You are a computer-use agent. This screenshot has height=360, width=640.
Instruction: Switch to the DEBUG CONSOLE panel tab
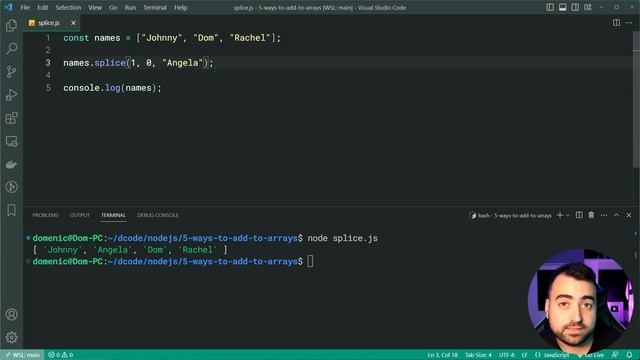coord(158,215)
